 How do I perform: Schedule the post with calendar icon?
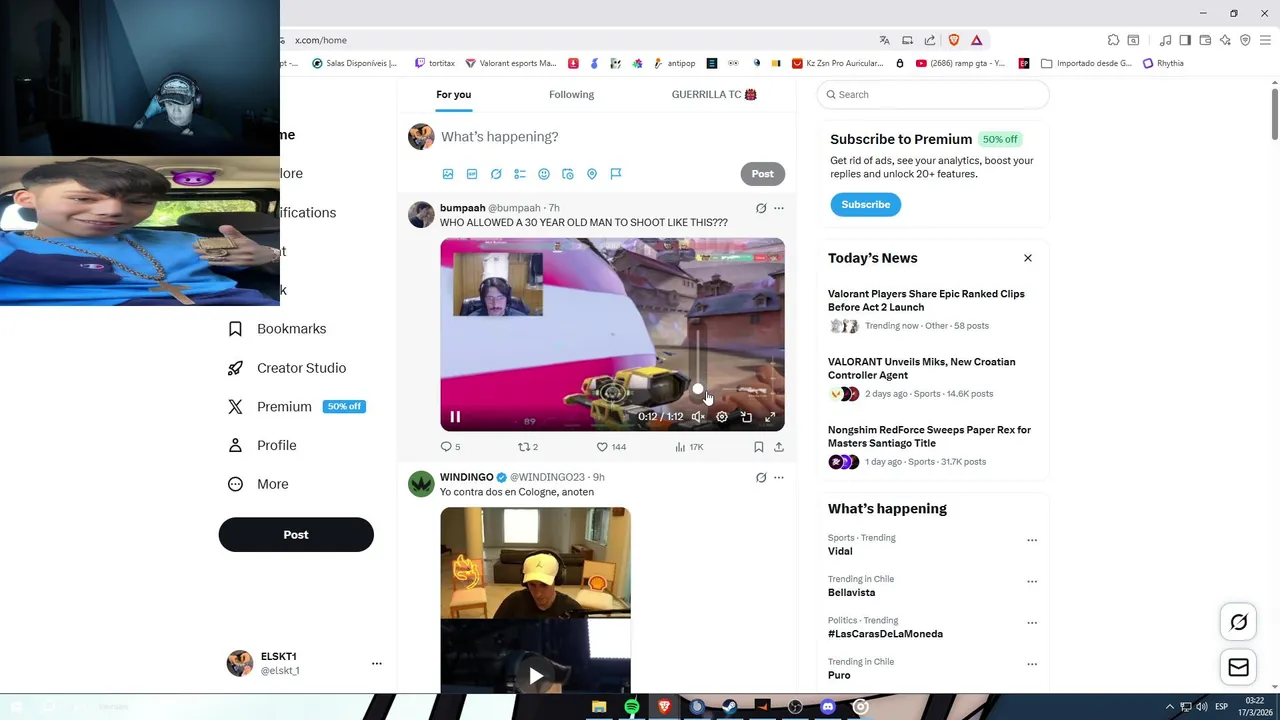568,174
